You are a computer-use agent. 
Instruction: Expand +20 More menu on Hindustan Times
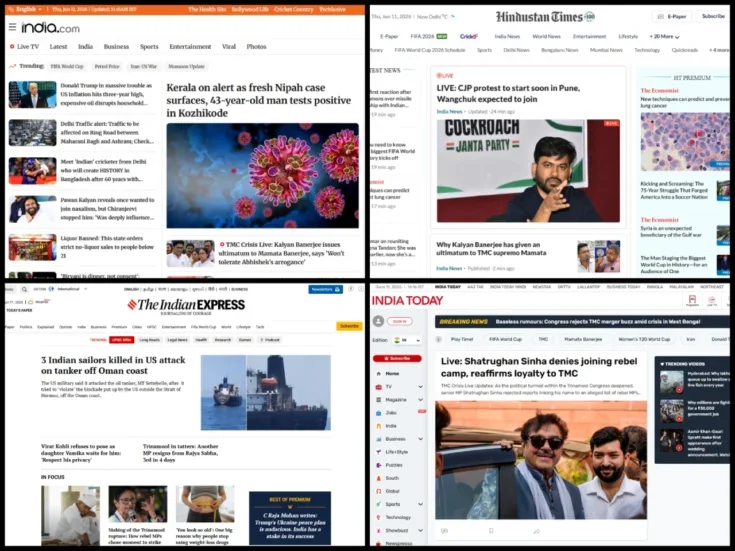tap(664, 37)
